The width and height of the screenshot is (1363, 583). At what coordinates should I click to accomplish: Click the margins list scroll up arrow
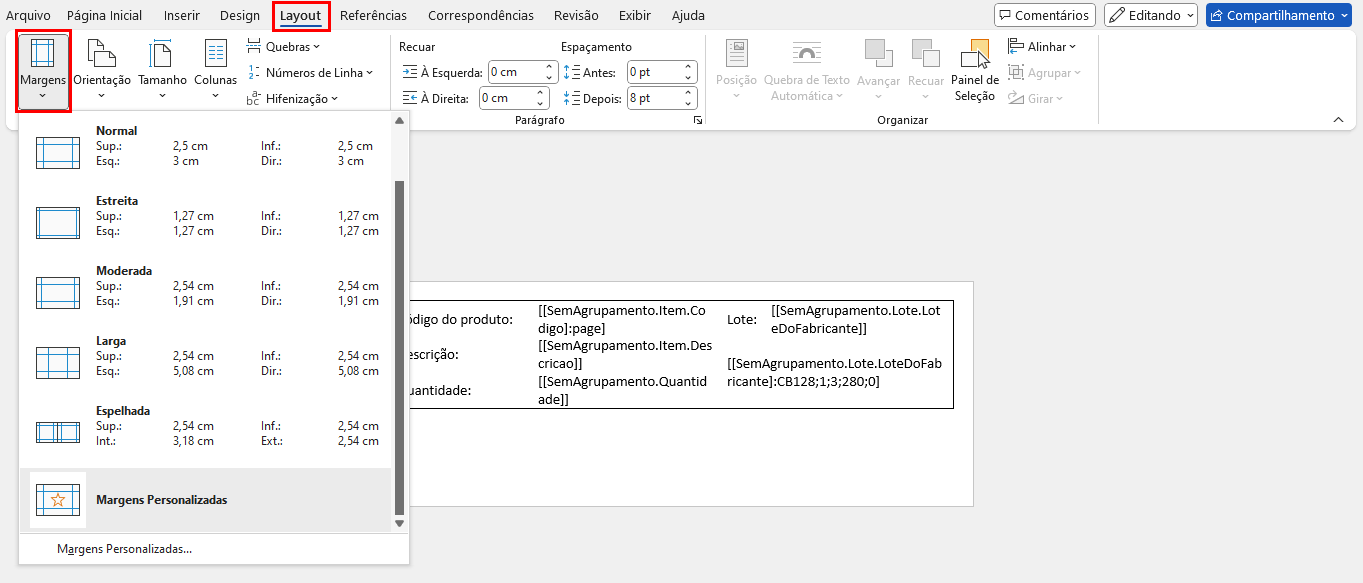pyautogui.click(x=399, y=121)
